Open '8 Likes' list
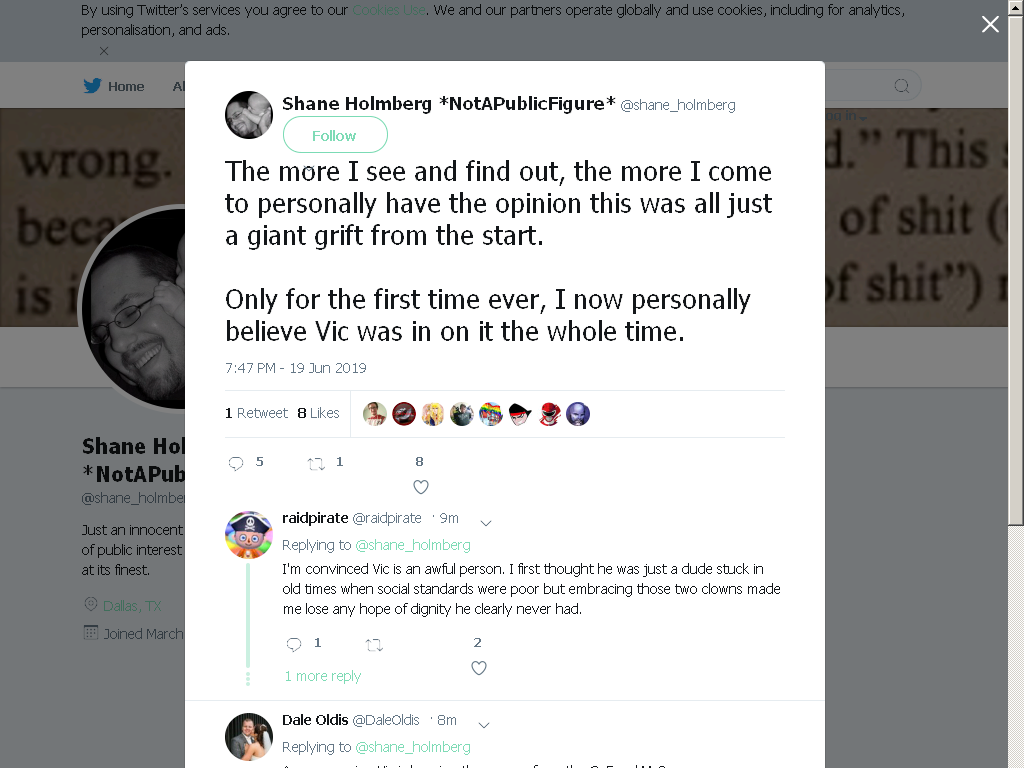This screenshot has height=768, width=1024. pyautogui.click(x=318, y=413)
